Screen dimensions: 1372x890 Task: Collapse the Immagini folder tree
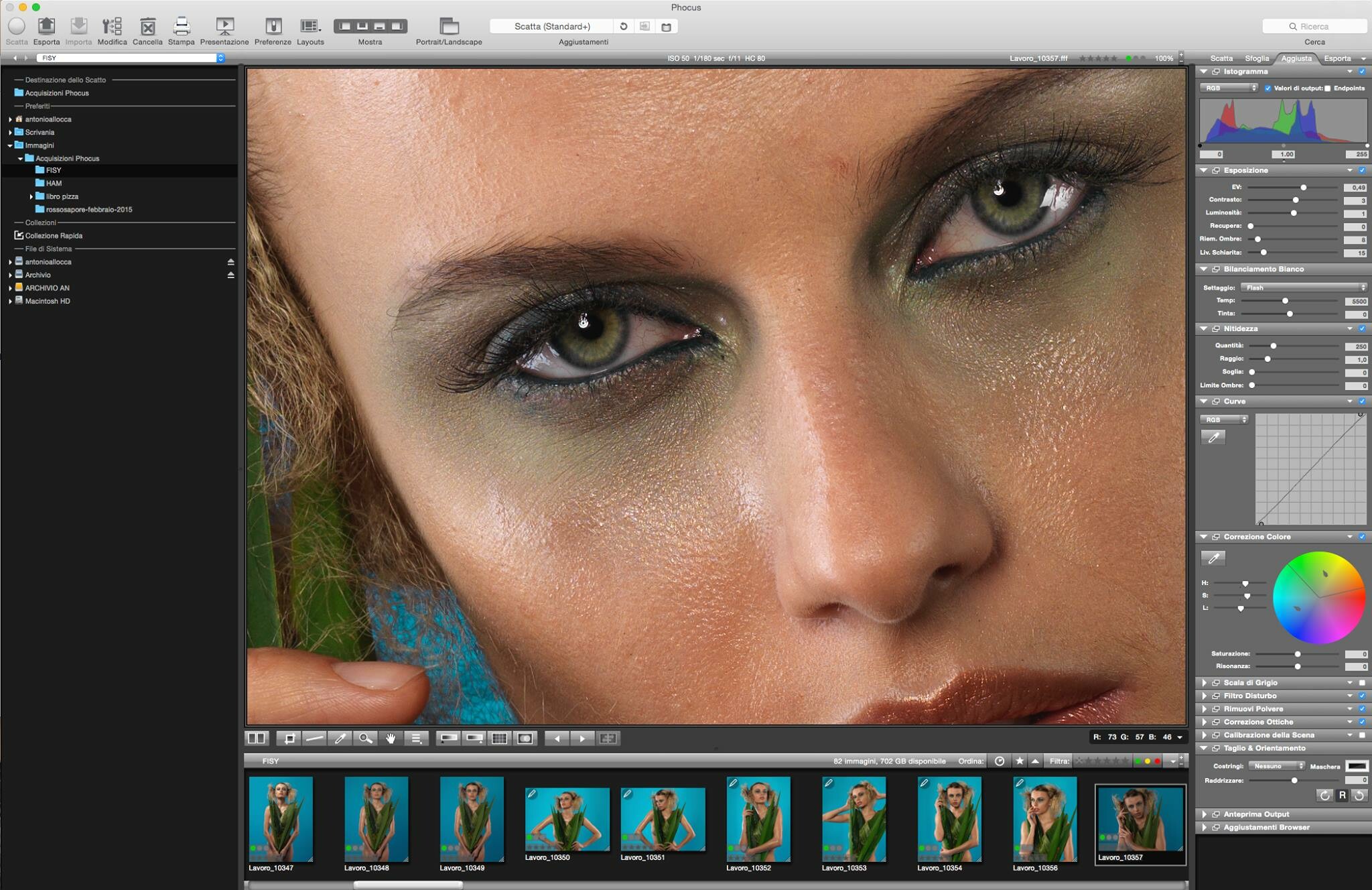coord(10,145)
